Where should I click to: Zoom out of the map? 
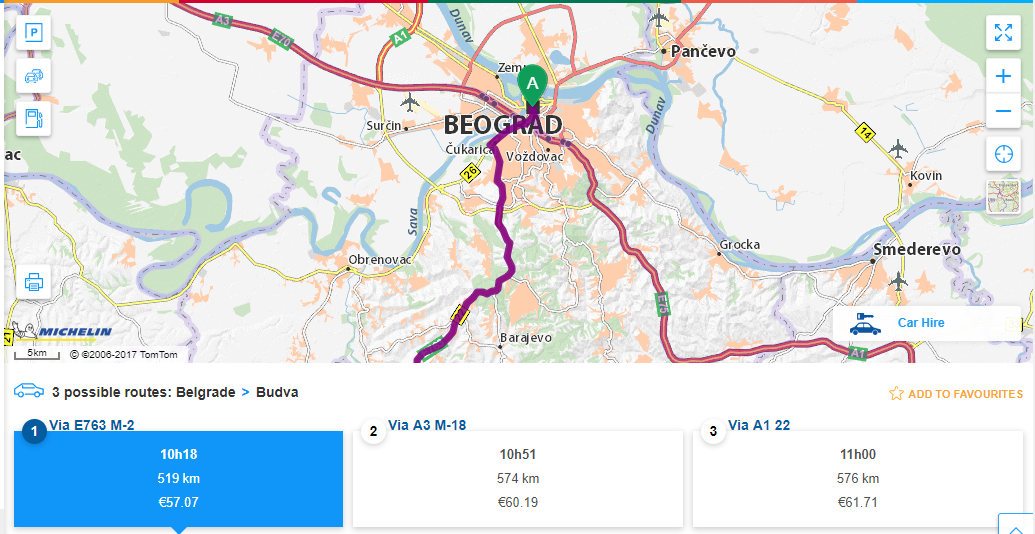coord(1003,110)
